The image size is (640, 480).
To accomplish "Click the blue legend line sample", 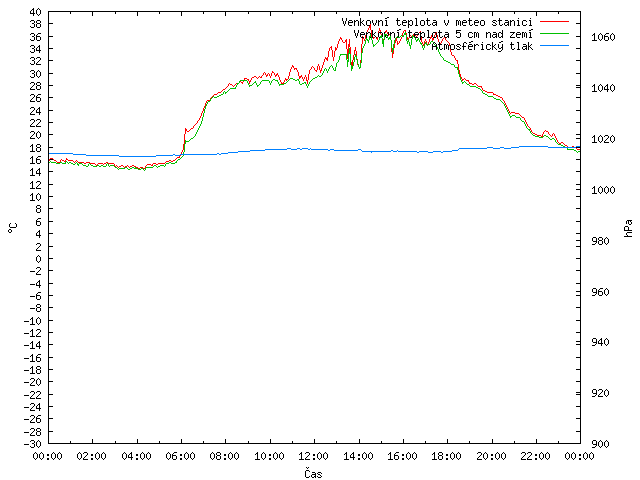I will pyautogui.click(x=554, y=45).
